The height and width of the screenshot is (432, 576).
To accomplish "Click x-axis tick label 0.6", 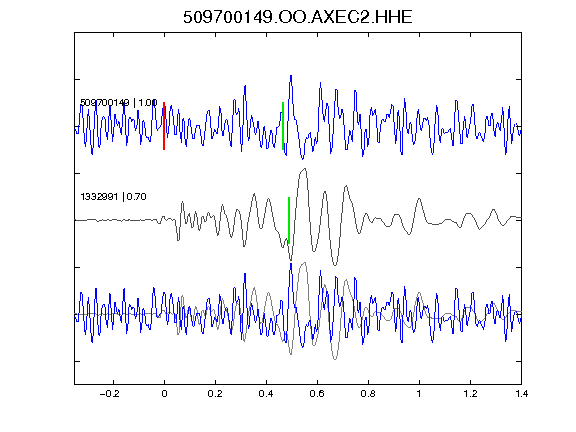I will tap(317, 394).
